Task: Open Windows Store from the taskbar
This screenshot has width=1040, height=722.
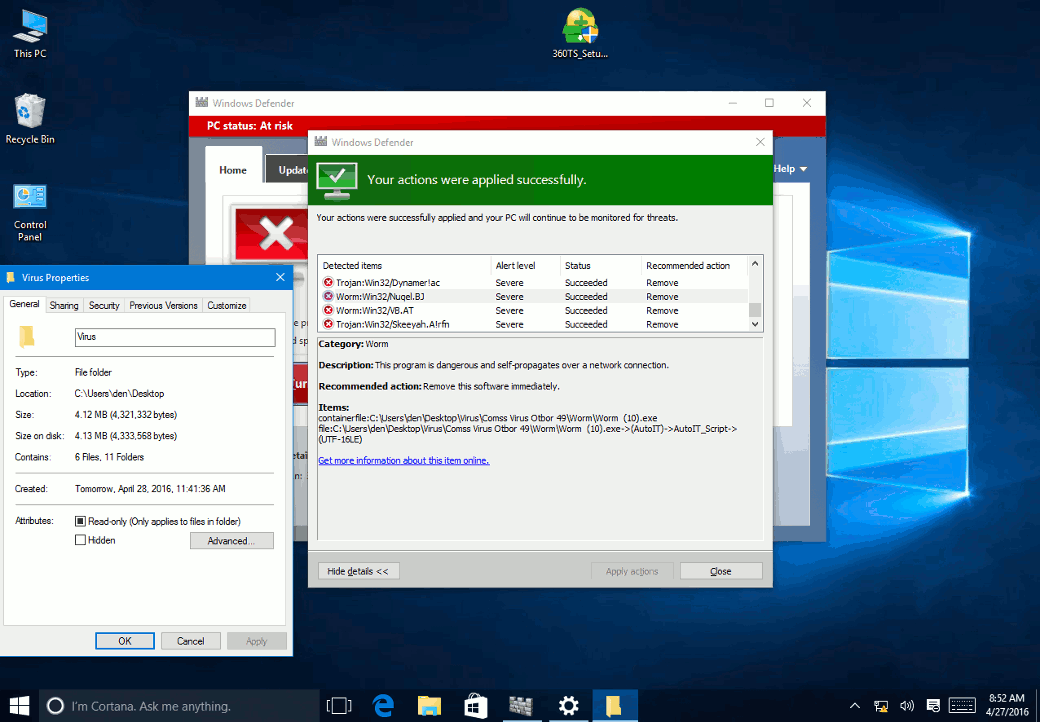Action: pyautogui.click(x=475, y=706)
